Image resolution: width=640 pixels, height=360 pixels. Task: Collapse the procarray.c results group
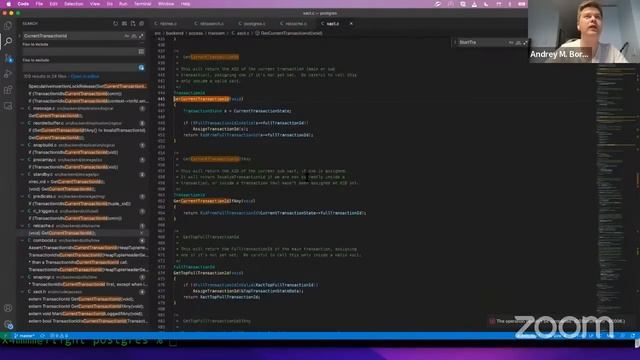23,160
